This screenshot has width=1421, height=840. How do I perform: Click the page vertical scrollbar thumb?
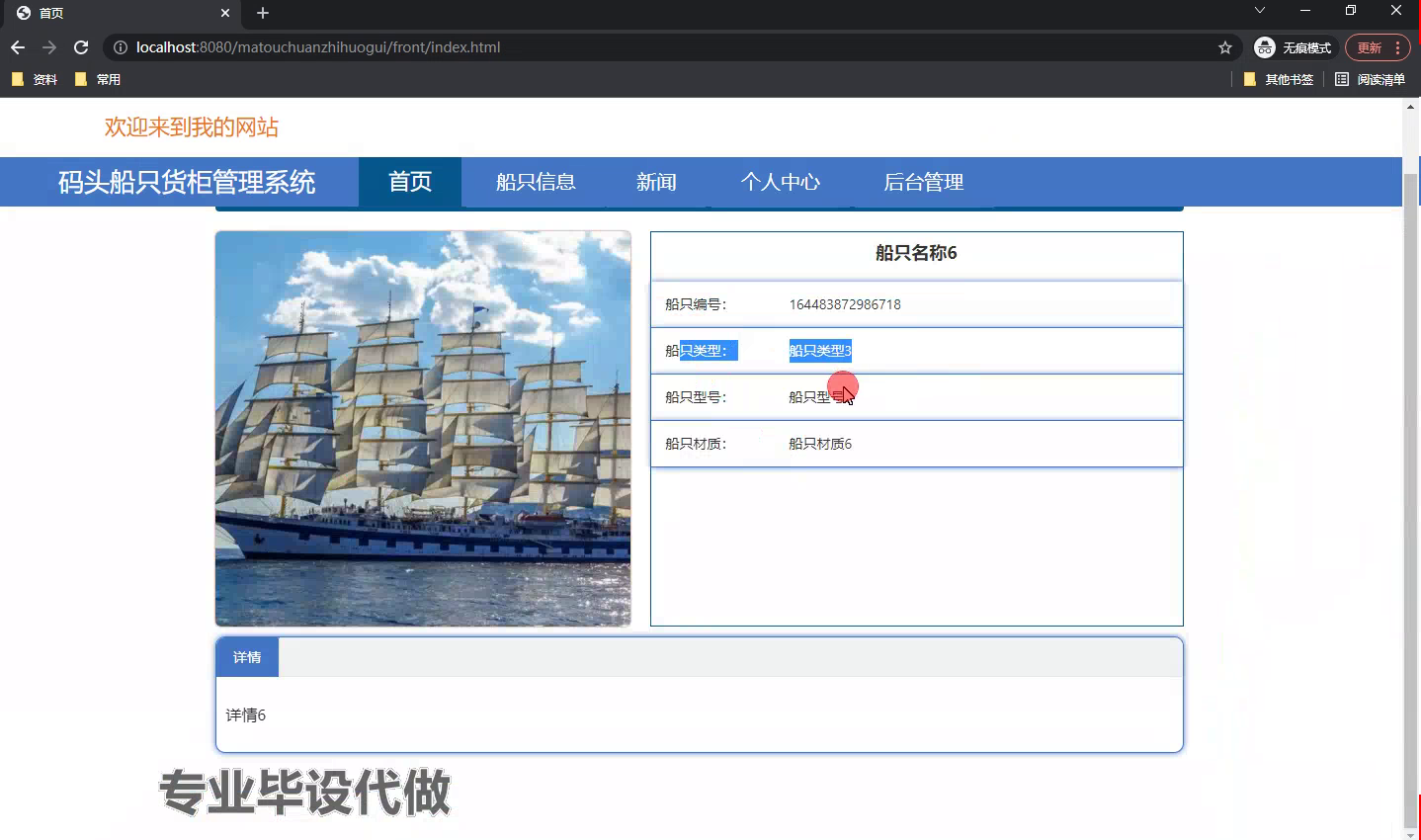1411,499
